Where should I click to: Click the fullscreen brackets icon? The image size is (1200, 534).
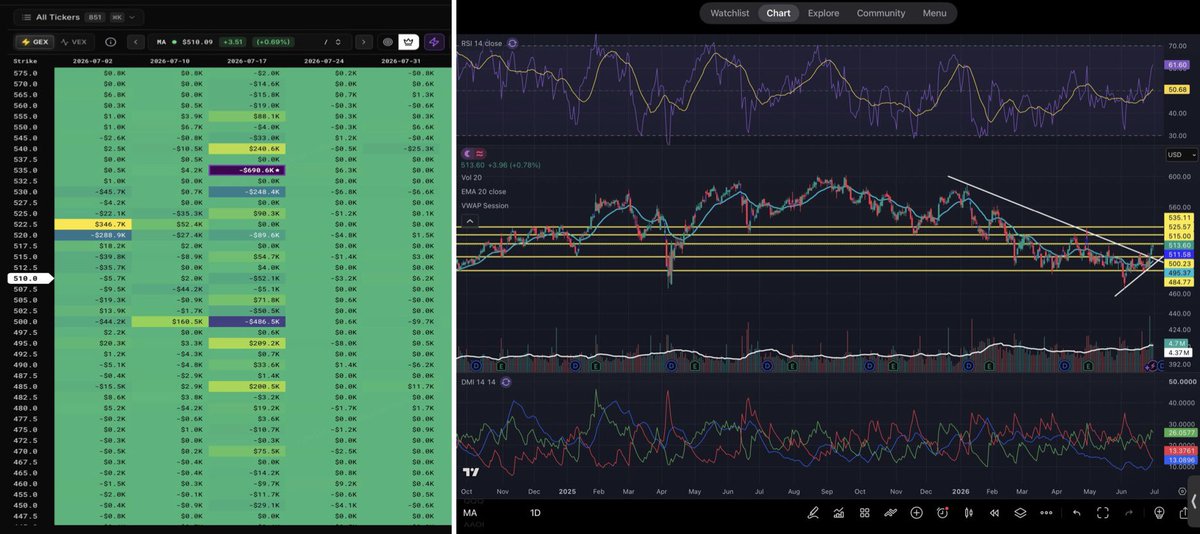tap(1103, 513)
